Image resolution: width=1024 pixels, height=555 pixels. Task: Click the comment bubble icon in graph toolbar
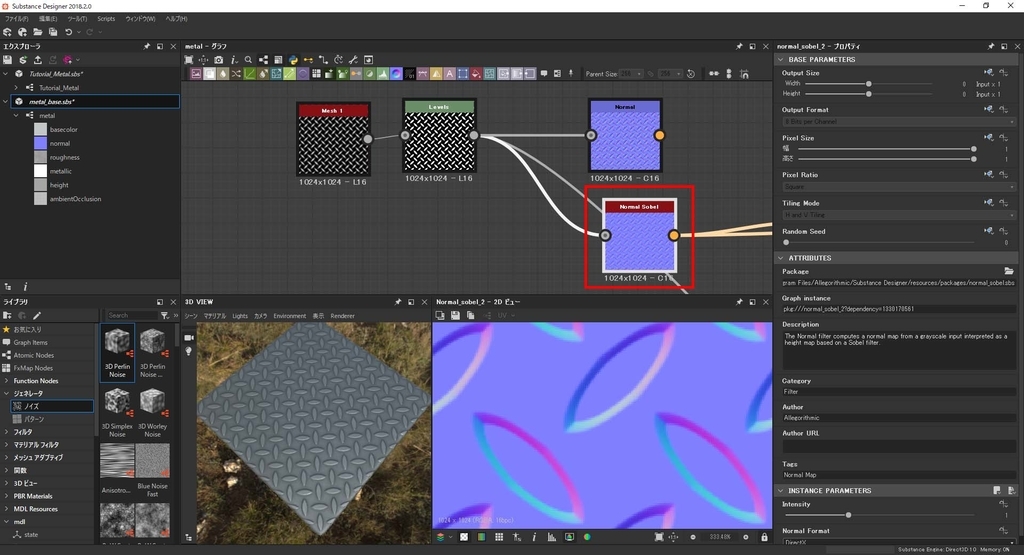[x=543, y=74]
